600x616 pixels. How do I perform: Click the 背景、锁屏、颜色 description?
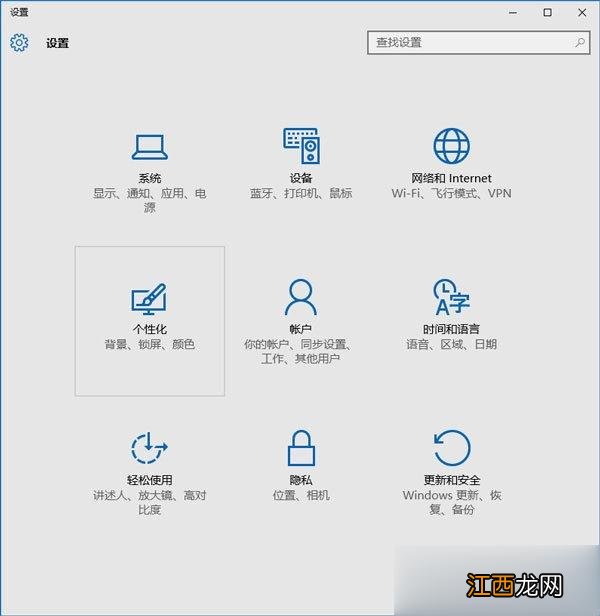[150, 345]
